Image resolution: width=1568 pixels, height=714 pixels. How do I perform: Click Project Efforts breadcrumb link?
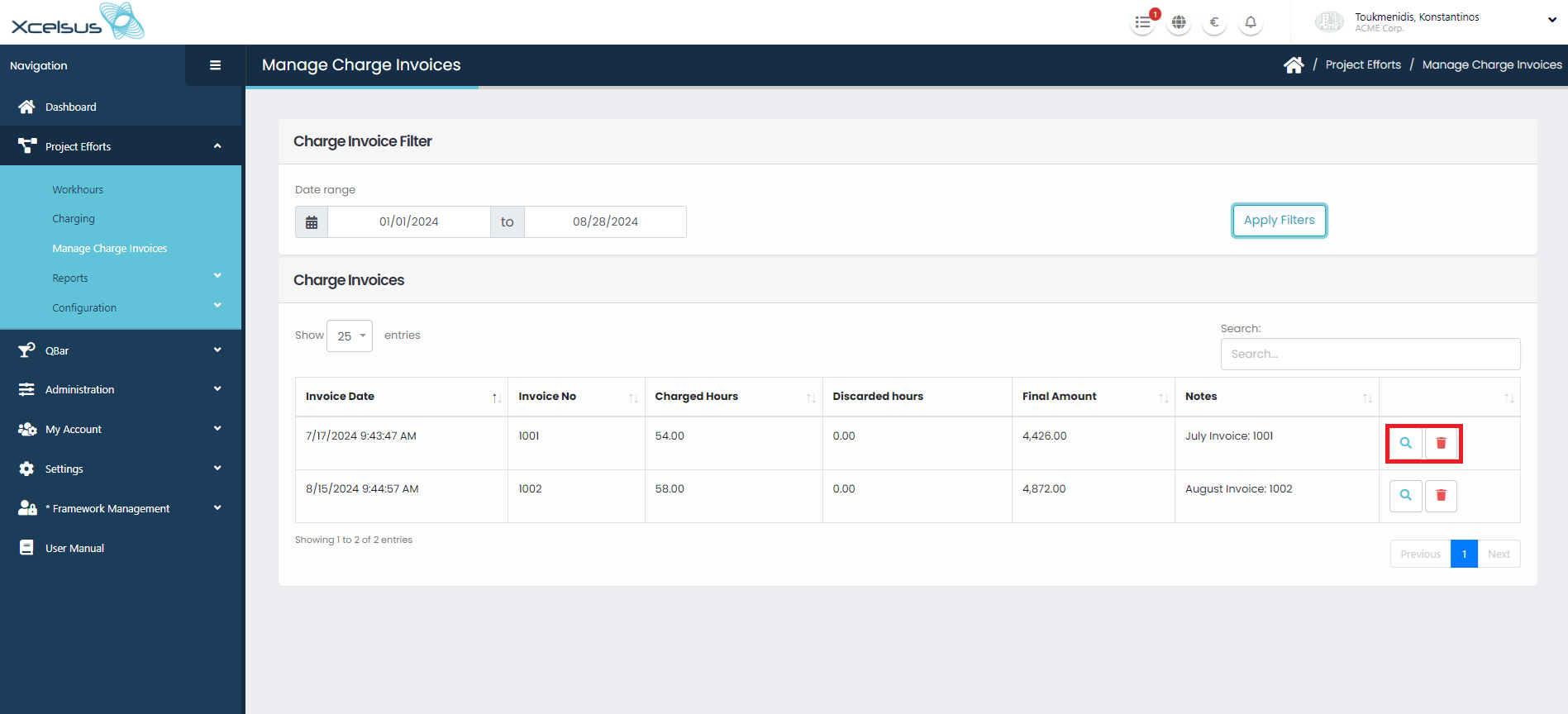(1363, 65)
